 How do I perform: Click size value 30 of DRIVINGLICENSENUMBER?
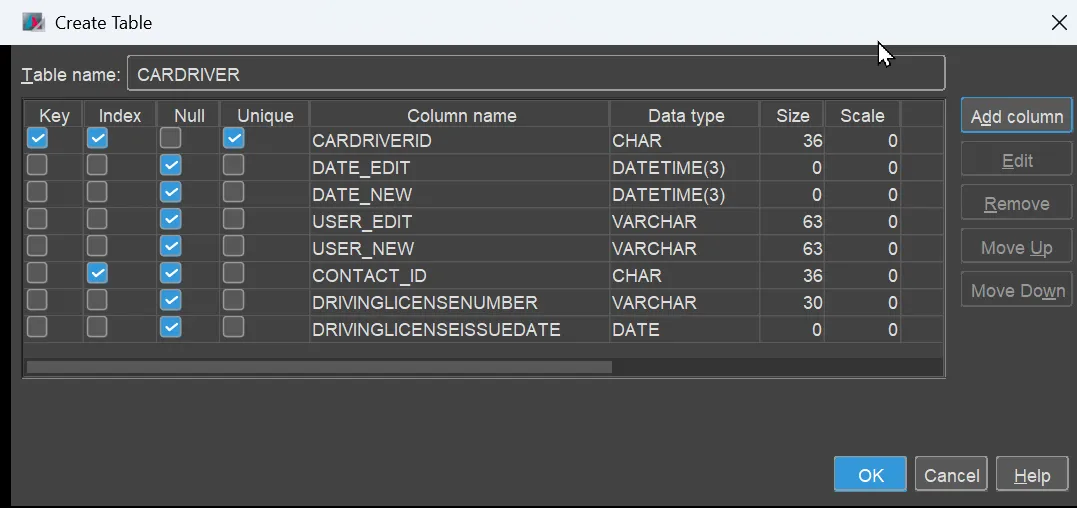point(792,303)
